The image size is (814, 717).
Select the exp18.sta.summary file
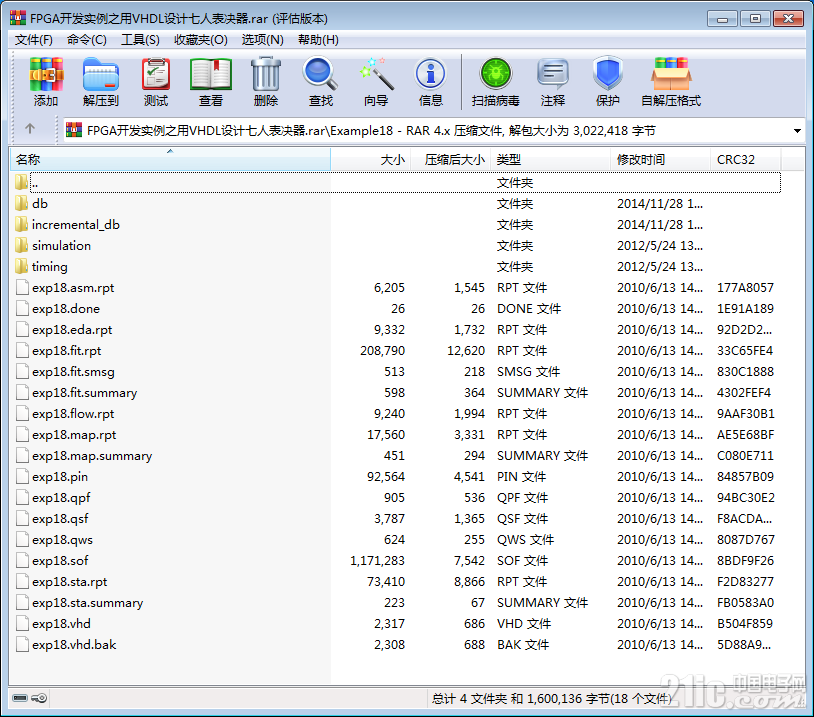87,603
